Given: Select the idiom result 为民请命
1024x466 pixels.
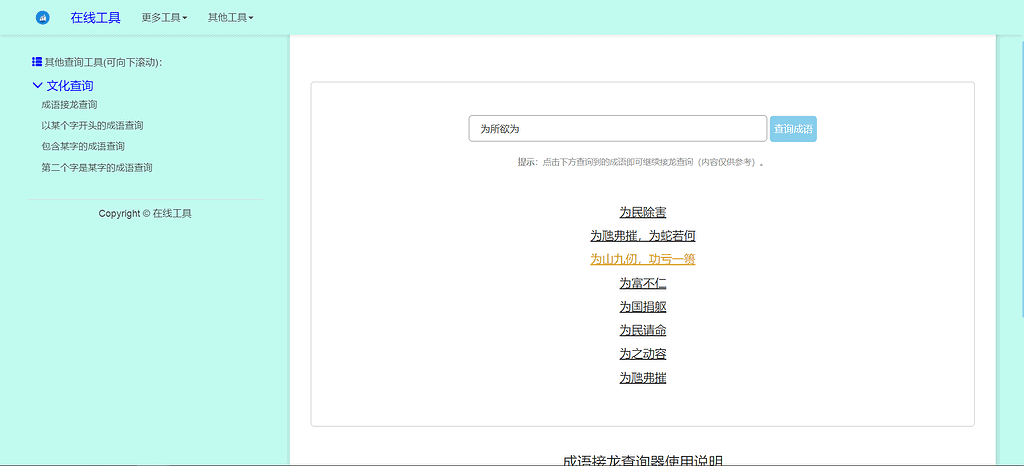Looking at the screenshot, I should [x=643, y=330].
